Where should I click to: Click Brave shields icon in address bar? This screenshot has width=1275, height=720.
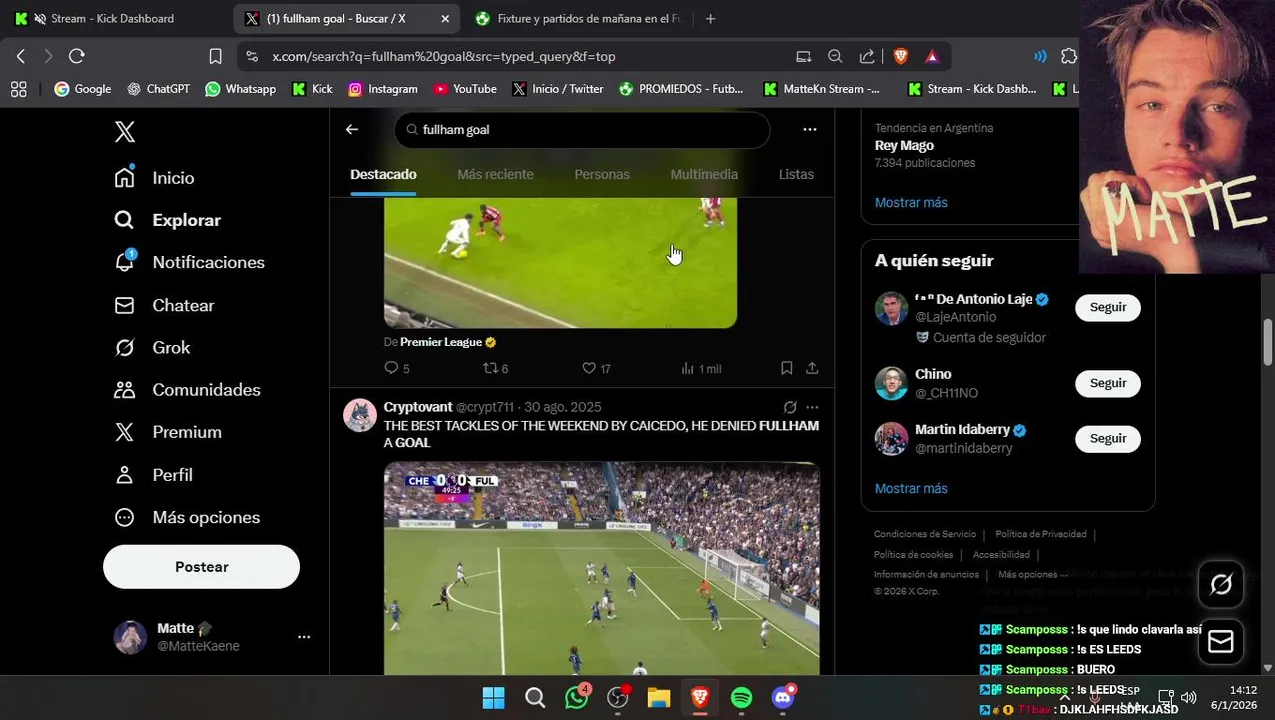coord(900,56)
